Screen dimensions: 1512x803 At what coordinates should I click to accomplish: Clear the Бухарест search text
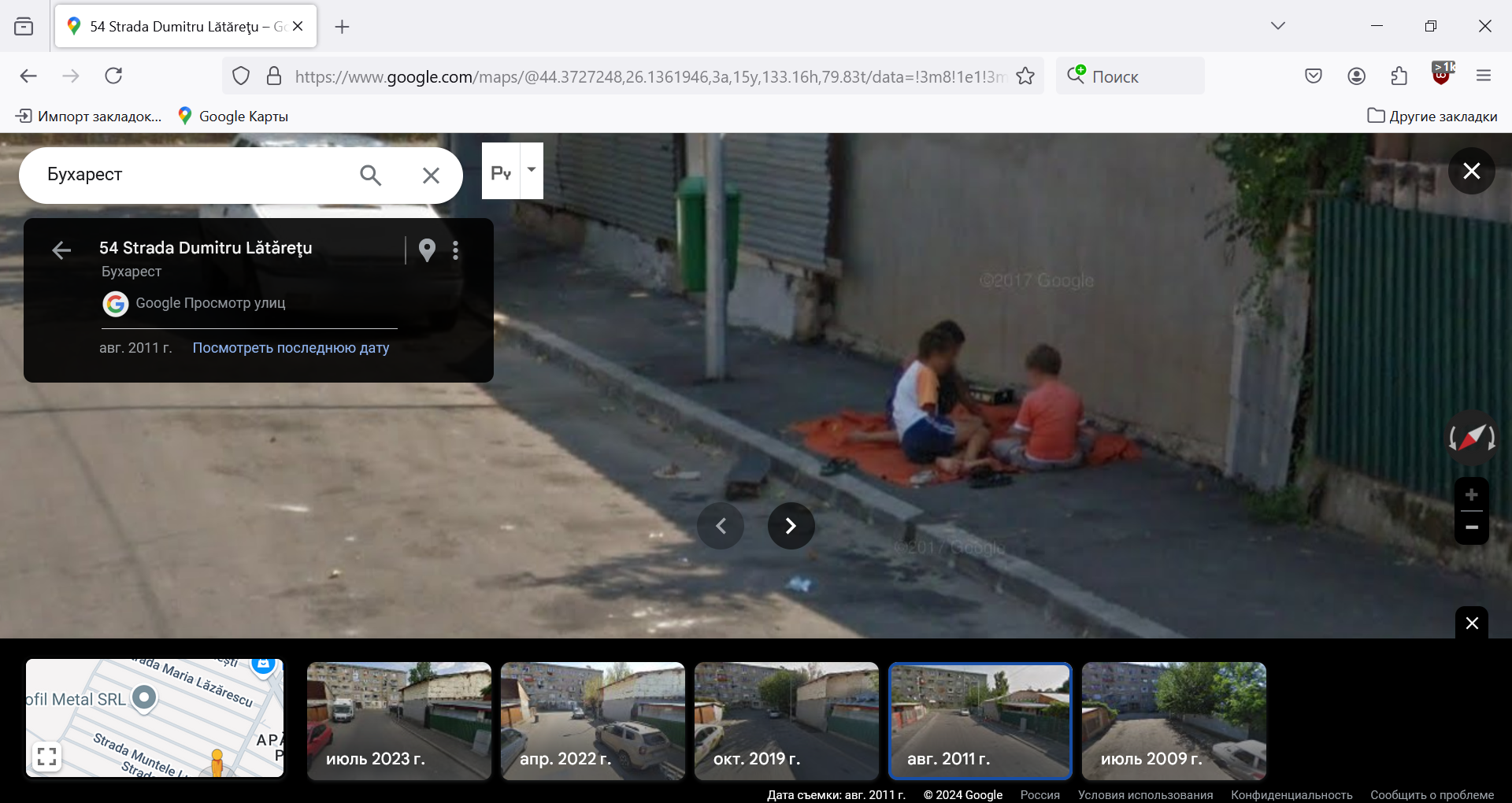431,175
